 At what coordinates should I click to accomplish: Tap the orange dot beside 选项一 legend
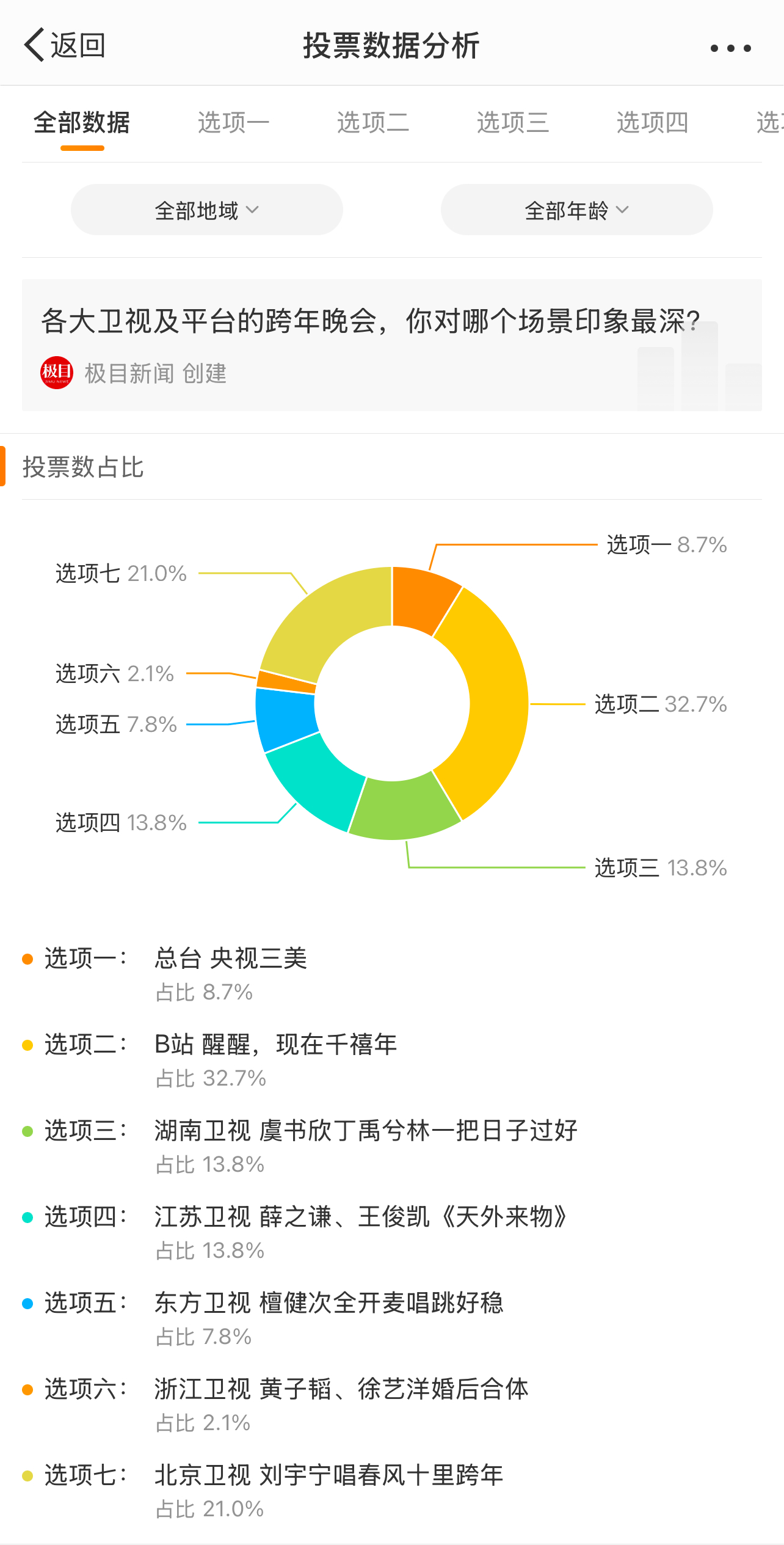[x=27, y=959]
